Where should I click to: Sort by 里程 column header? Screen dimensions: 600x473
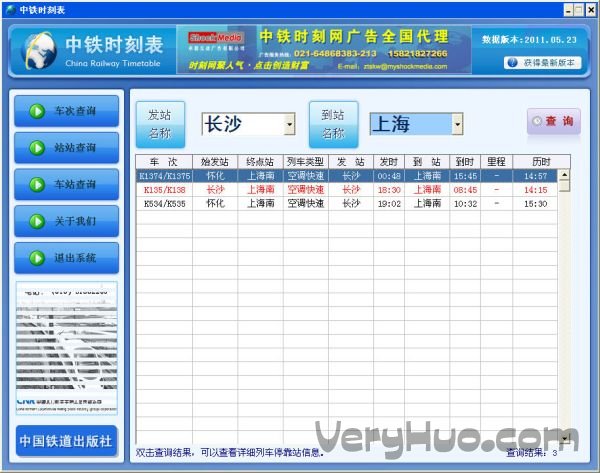click(x=496, y=161)
